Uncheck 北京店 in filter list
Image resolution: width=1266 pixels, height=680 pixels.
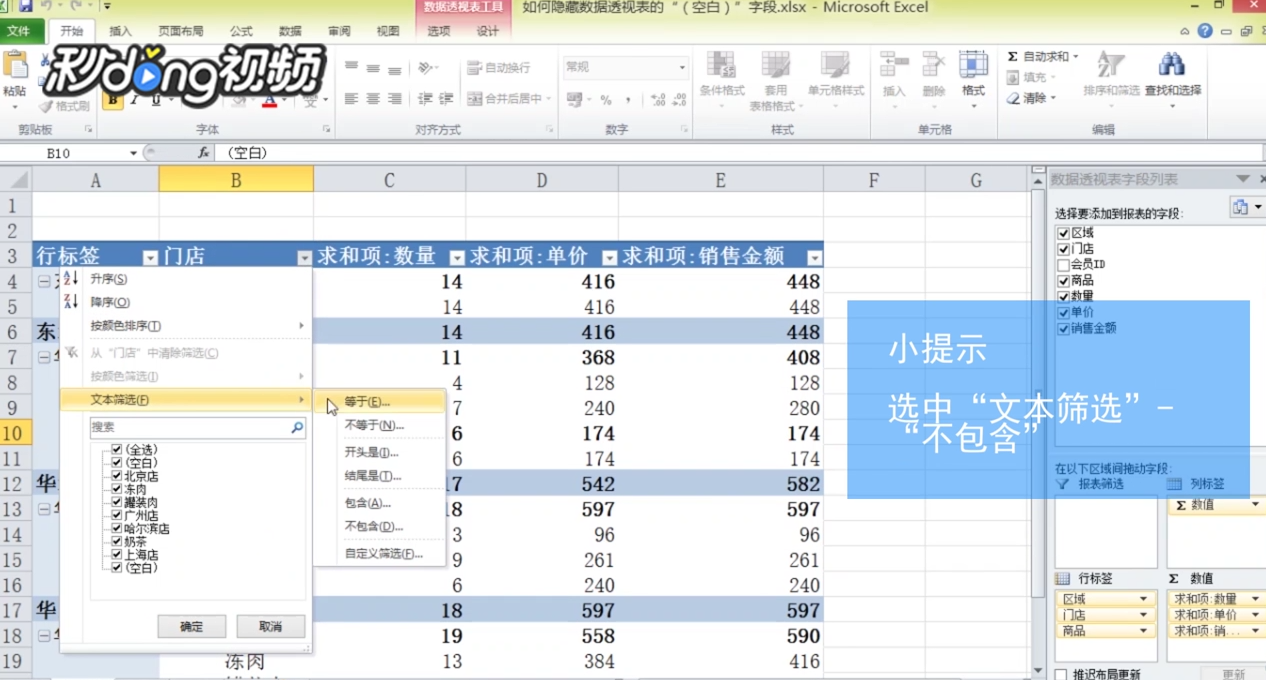[117, 476]
